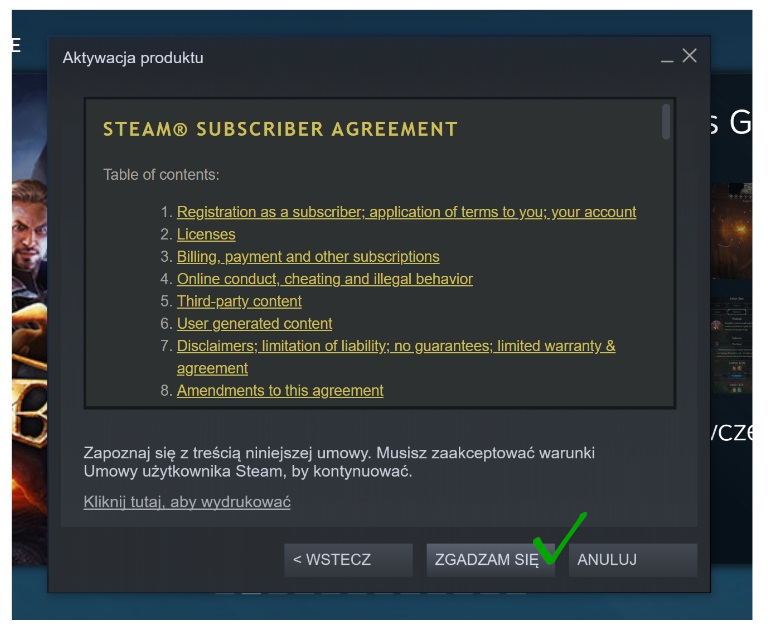Minimize the product activation window

(x=667, y=59)
